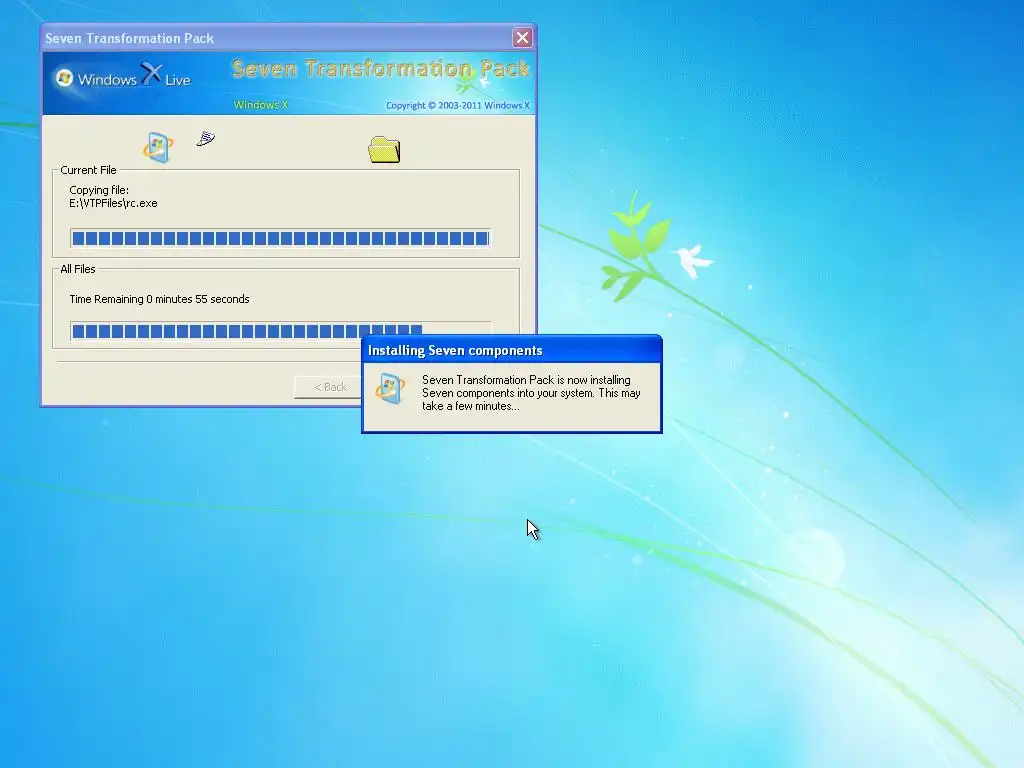Click the E:\VTPFiles\rc.exe file path text
The image size is (1024, 768).
click(x=113, y=203)
